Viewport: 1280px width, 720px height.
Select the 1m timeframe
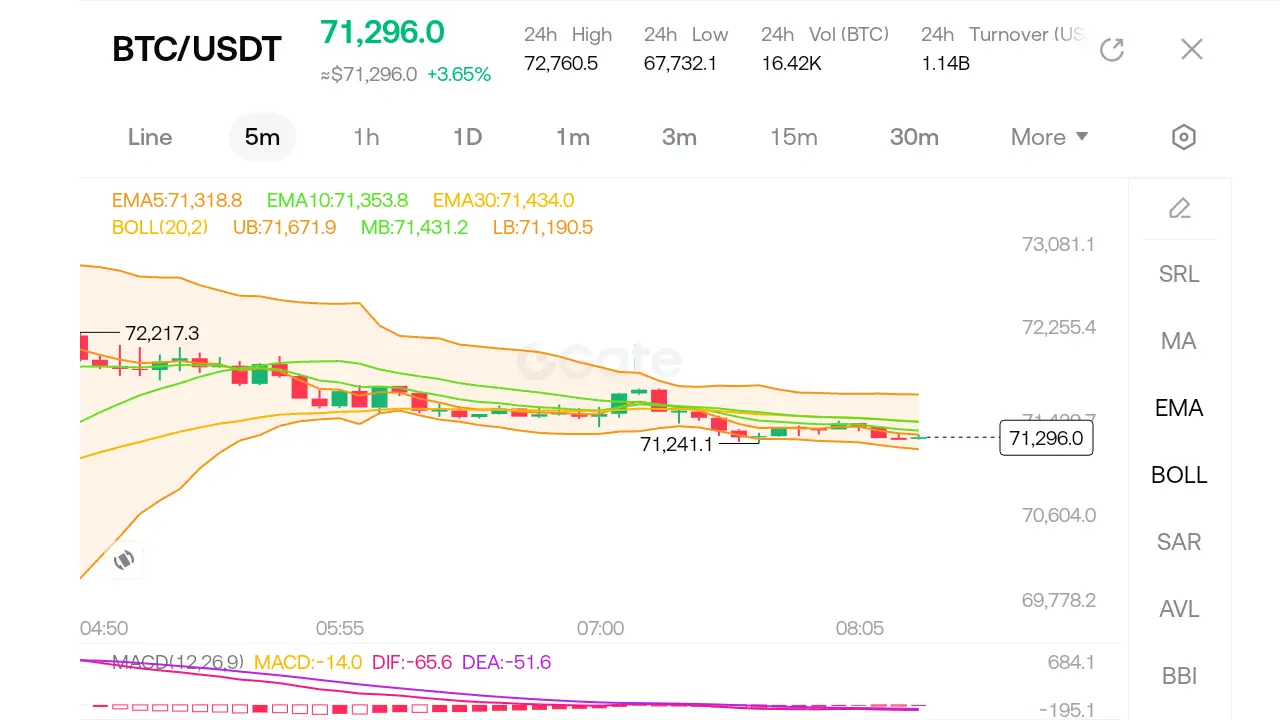[573, 137]
